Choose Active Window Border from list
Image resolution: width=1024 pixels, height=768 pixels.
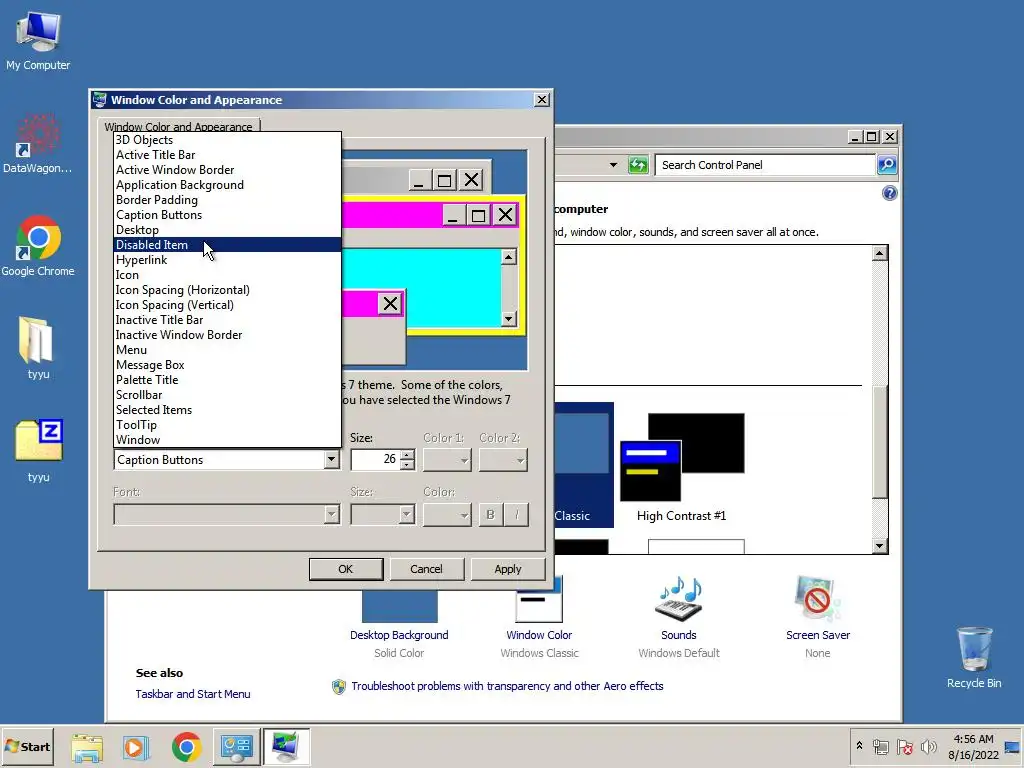[x=227, y=170]
